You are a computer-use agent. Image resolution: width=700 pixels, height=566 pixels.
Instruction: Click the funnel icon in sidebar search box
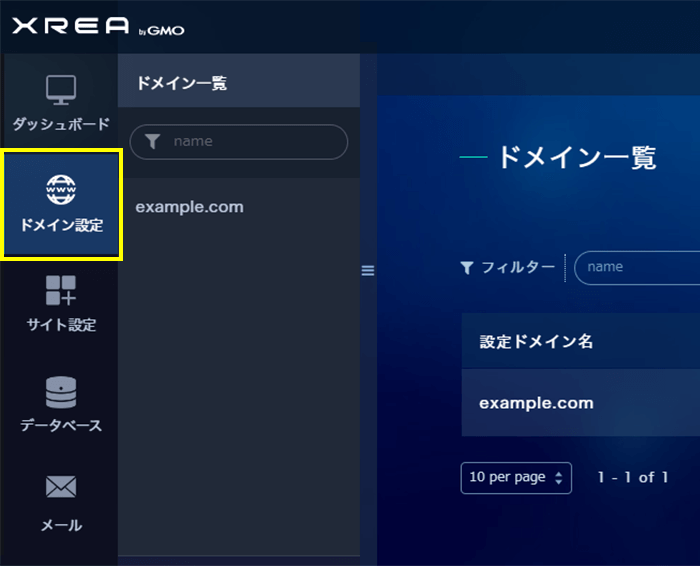(x=152, y=142)
